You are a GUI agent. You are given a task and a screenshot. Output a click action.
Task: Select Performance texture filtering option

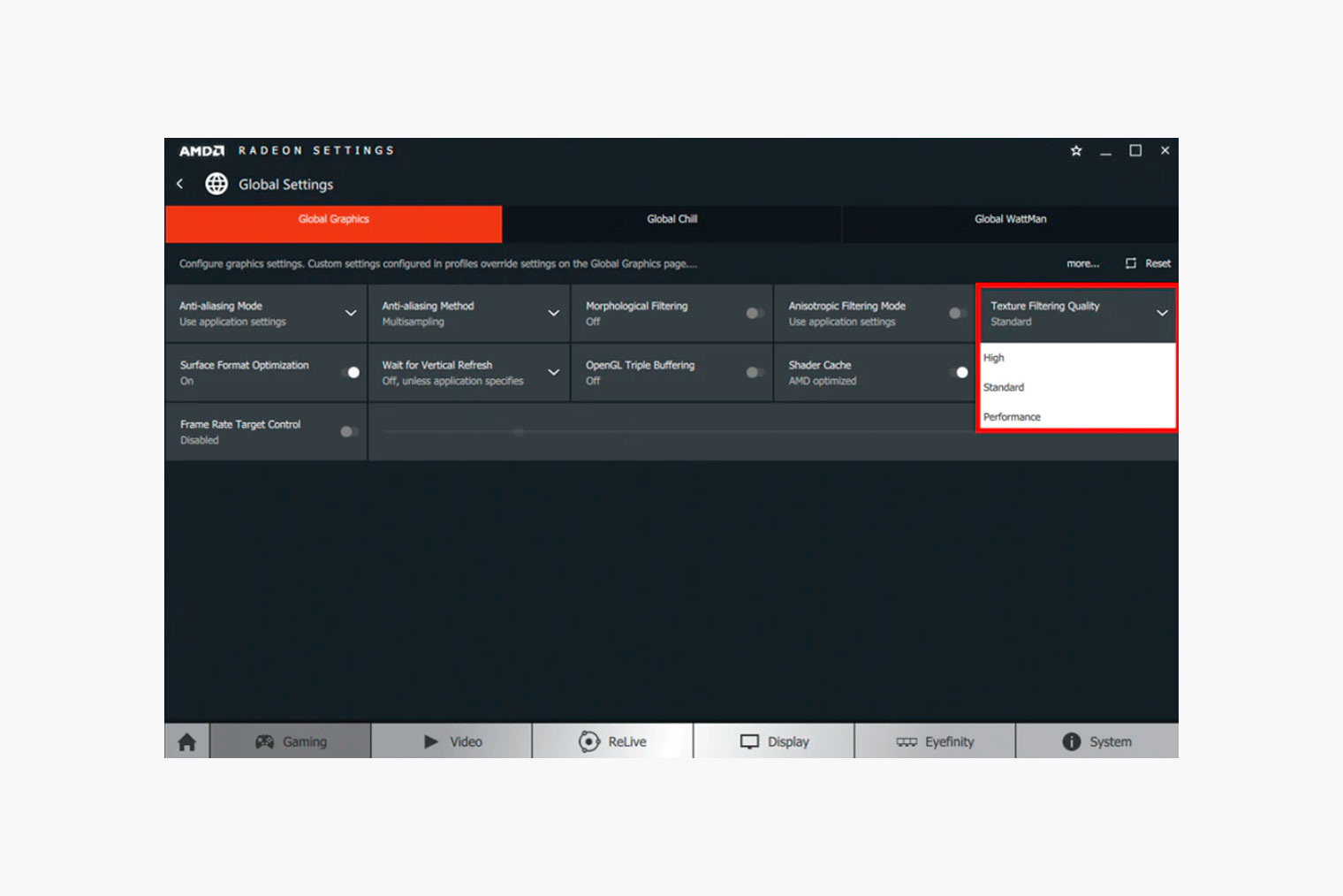(x=1078, y=416)
